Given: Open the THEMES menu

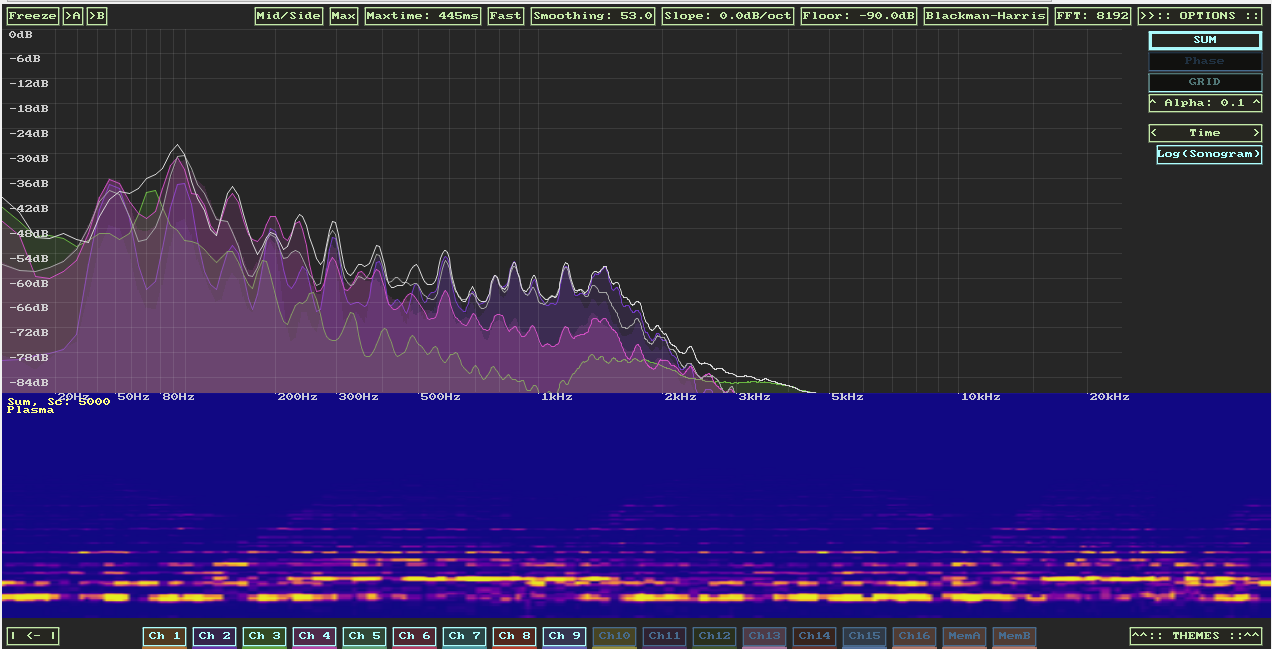Looking at the screenshot, I should (x=1198, y=635).
